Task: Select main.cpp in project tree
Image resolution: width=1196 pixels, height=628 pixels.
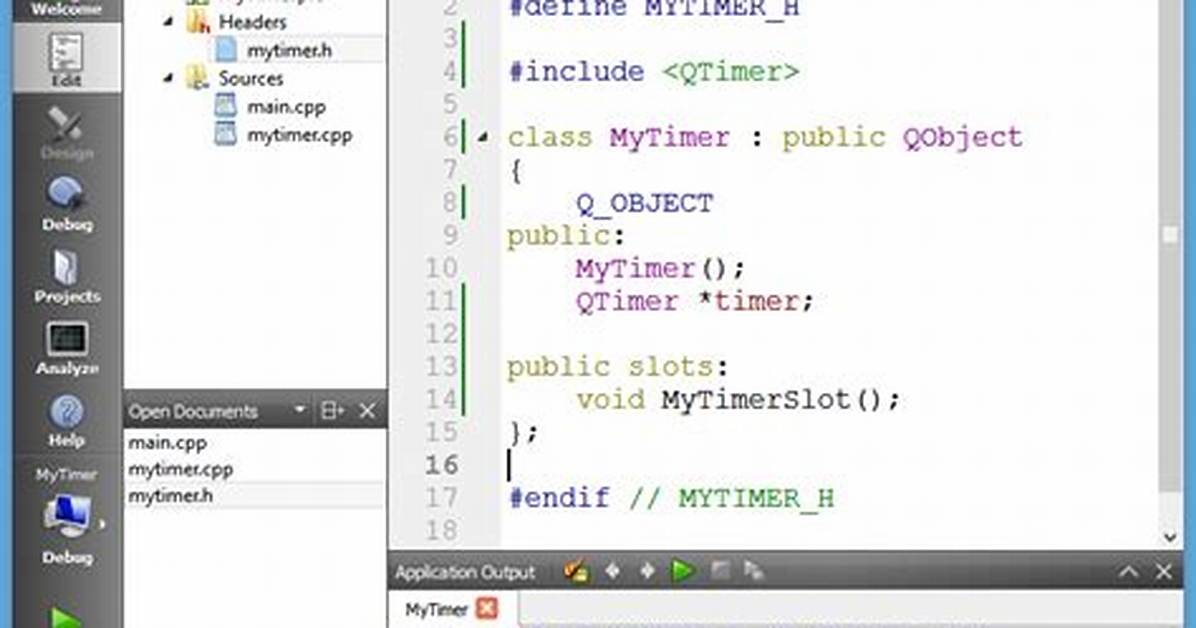Action: tap(286, 107)
